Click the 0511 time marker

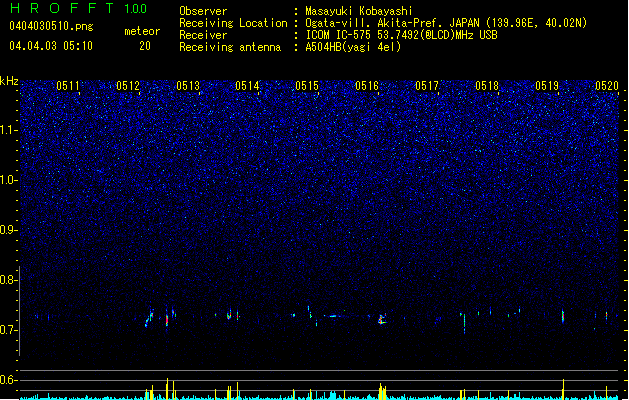point(68,86)
